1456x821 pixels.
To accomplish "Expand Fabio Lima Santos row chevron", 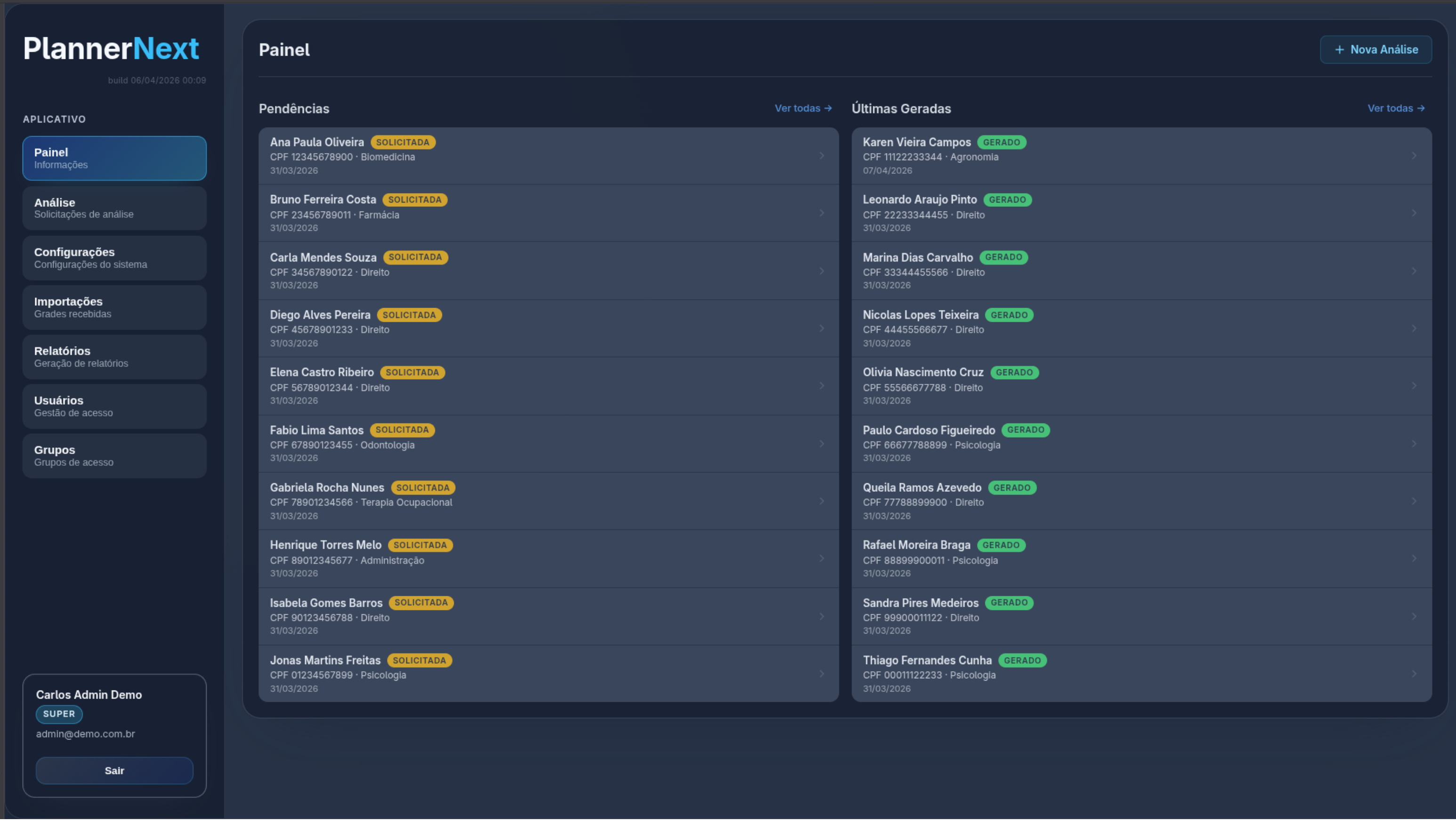I will pos(822,444).
